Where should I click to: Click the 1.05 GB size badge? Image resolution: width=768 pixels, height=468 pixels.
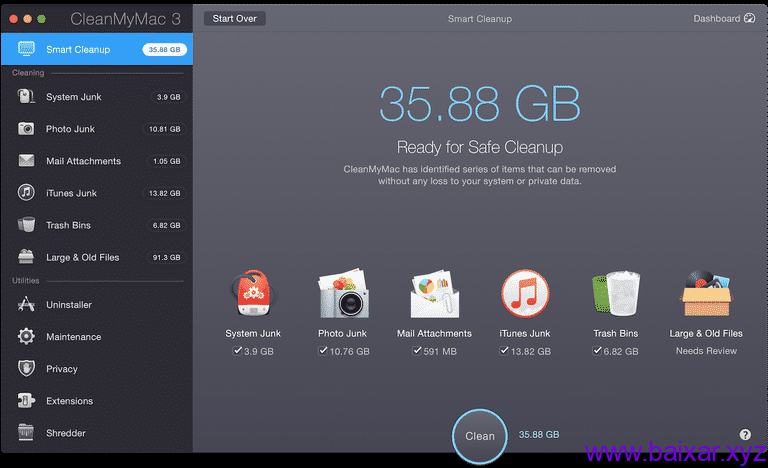[167, 161]
